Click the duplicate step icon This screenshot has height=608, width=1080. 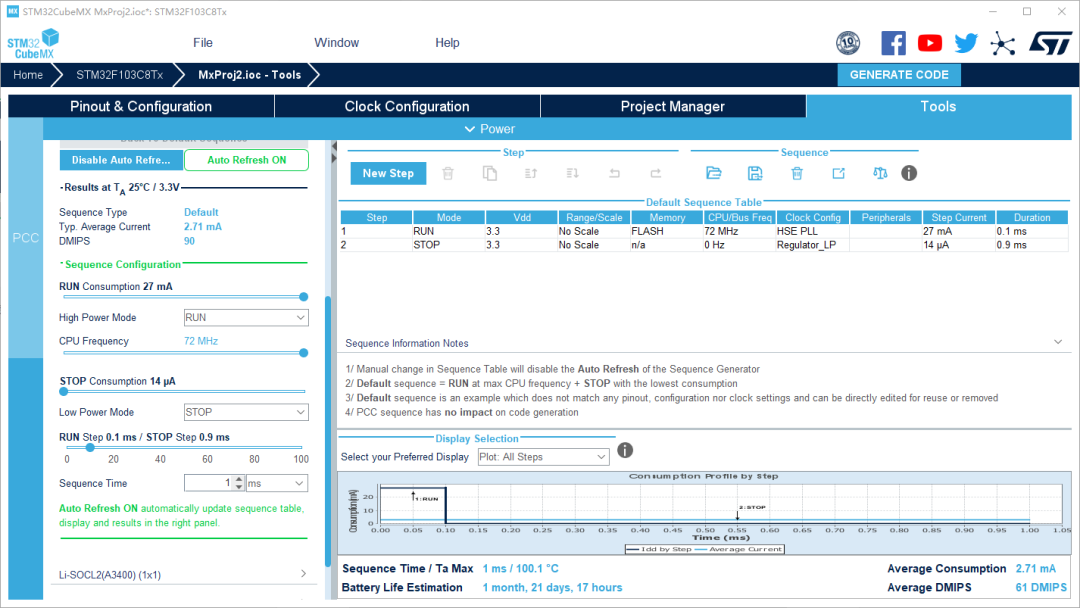point(490,174)
